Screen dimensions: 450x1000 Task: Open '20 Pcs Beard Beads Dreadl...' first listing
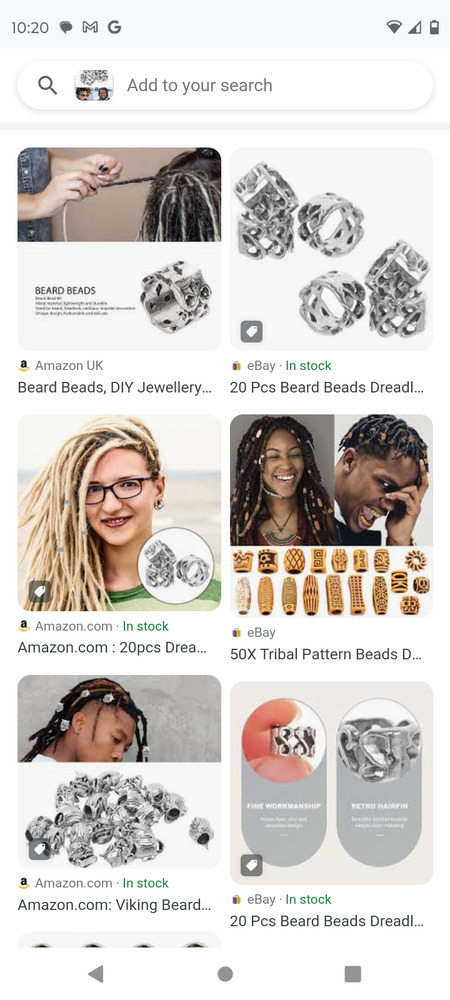326,387
